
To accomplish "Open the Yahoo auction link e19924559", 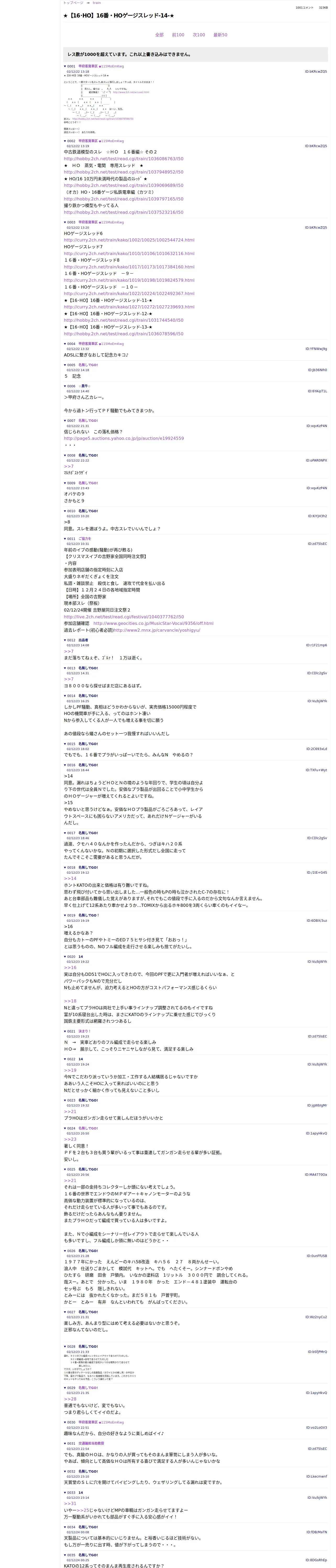I will [123, 438].
